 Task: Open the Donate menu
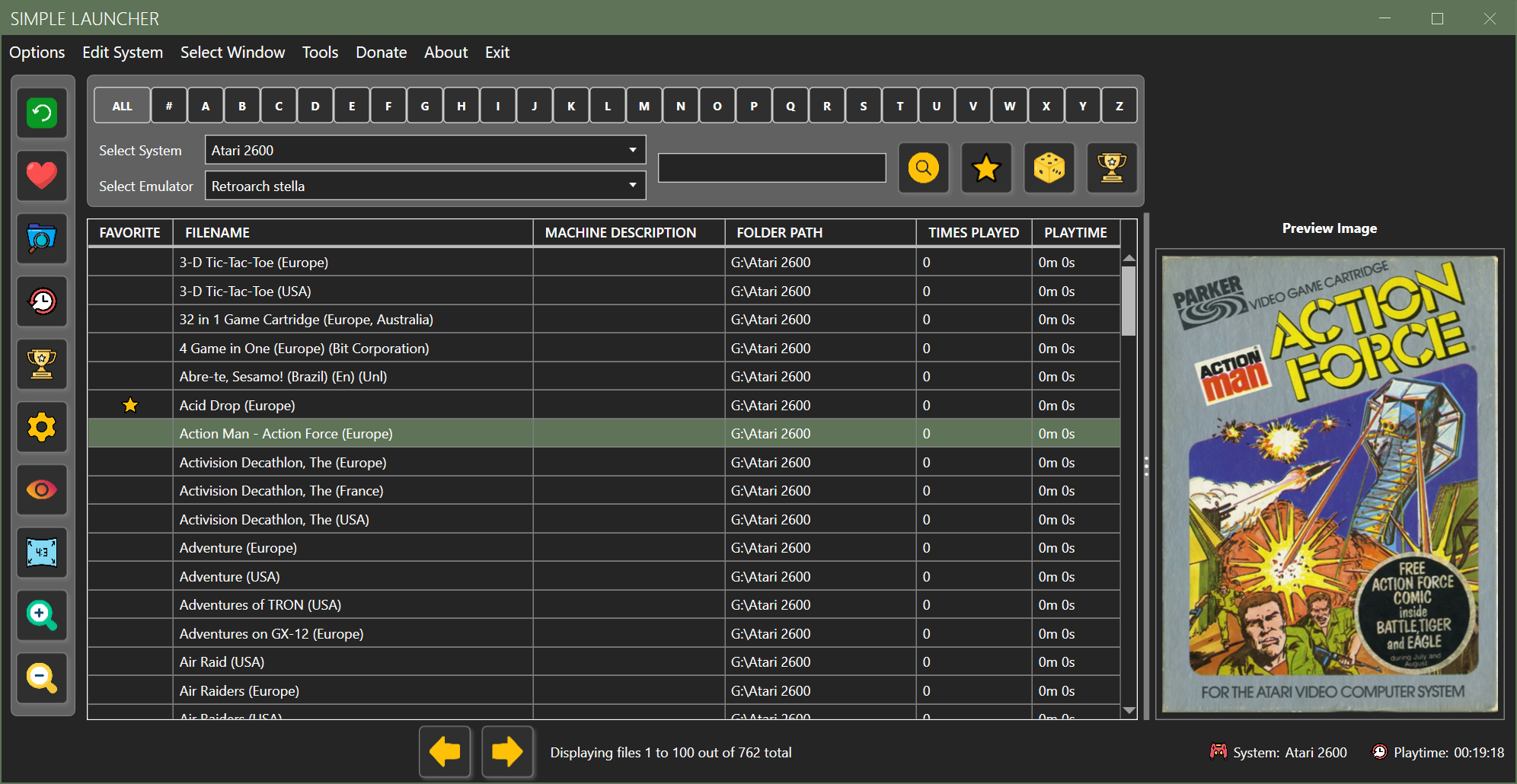coord(382,53)
